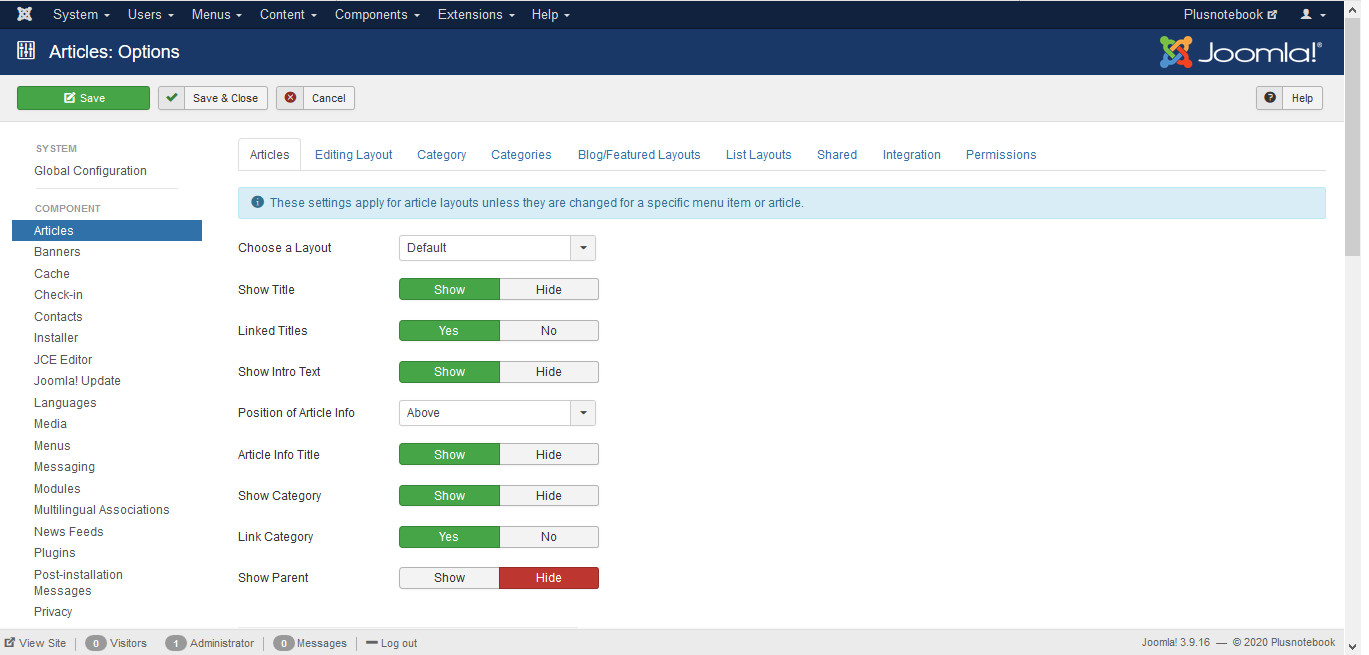This screenshot has width=1369, height=655.
Task: Click the Save & Close button
Action: coord(213,98)
